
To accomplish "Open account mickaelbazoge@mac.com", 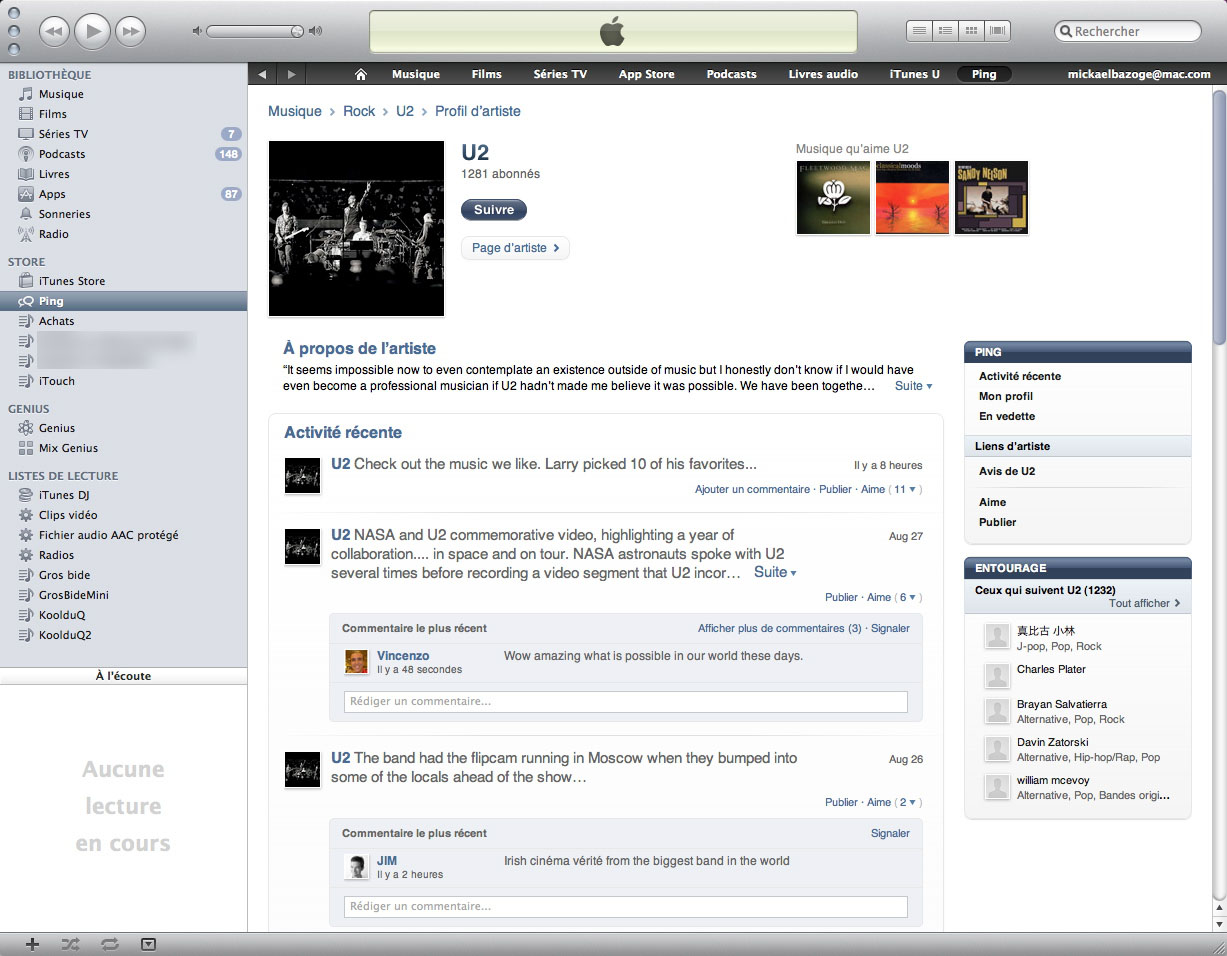I will 1139,74.
